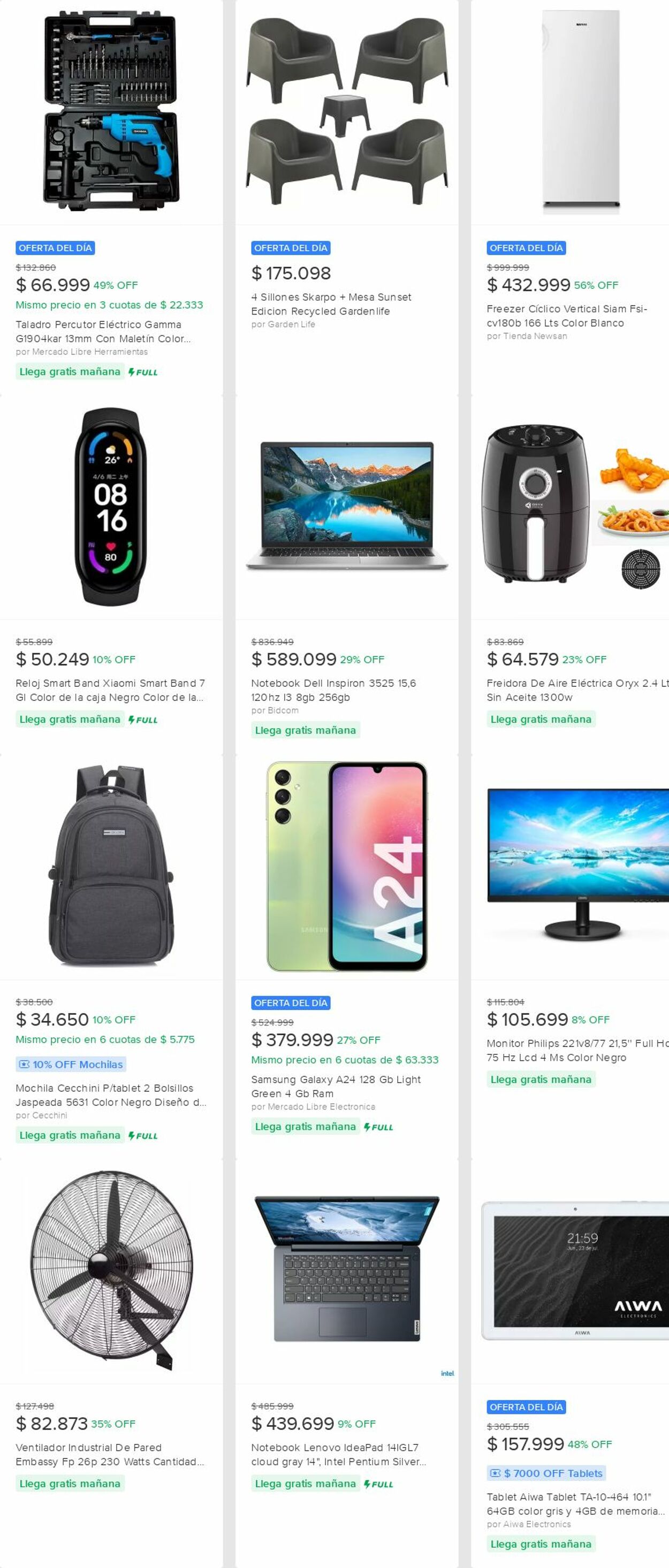The height and width of the screenshot is (1568, 669).
Task: Click FULL badge under Samsung Galaxy A24
Action: pos(378,1127)
